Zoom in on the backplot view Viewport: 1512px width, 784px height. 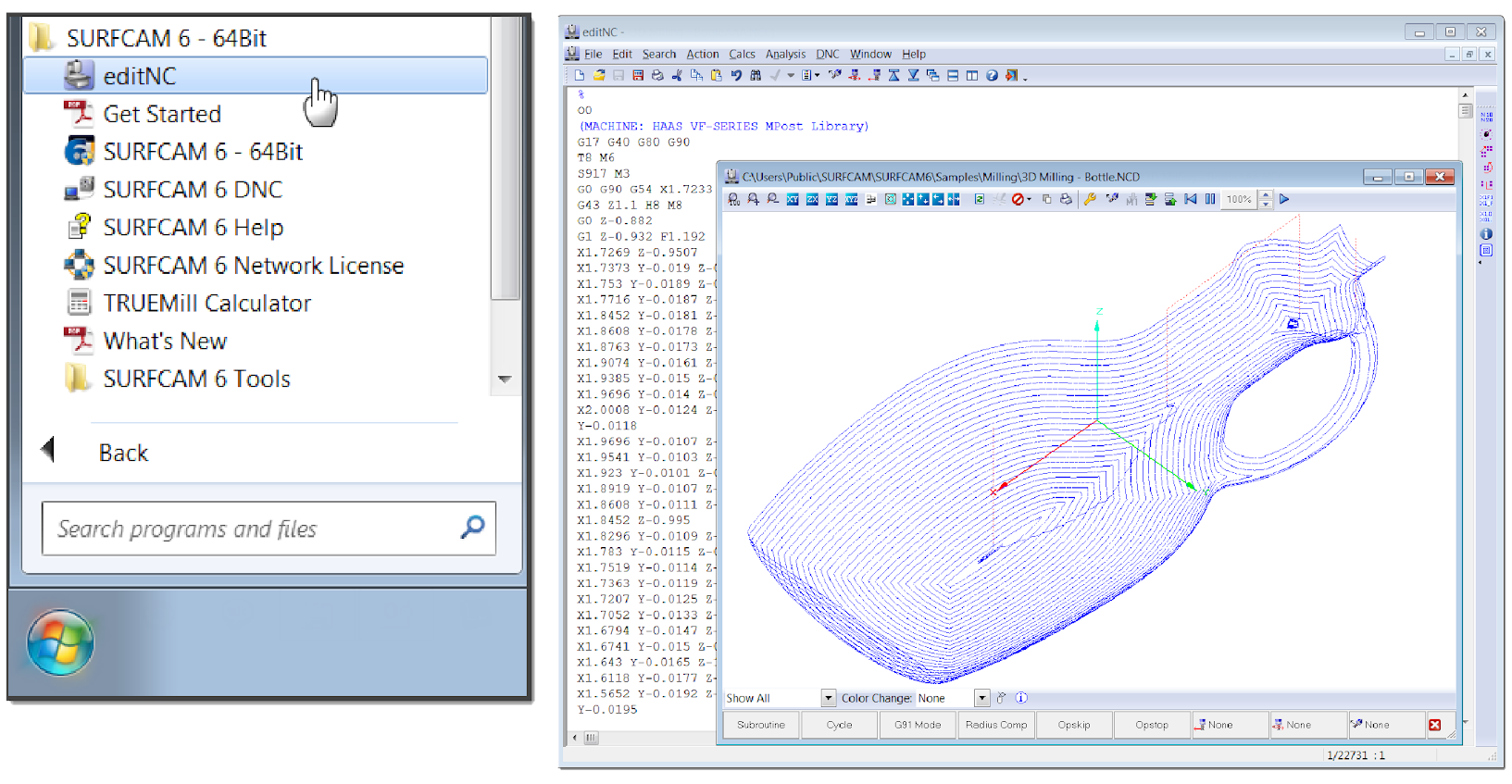(x=753, y=199)
